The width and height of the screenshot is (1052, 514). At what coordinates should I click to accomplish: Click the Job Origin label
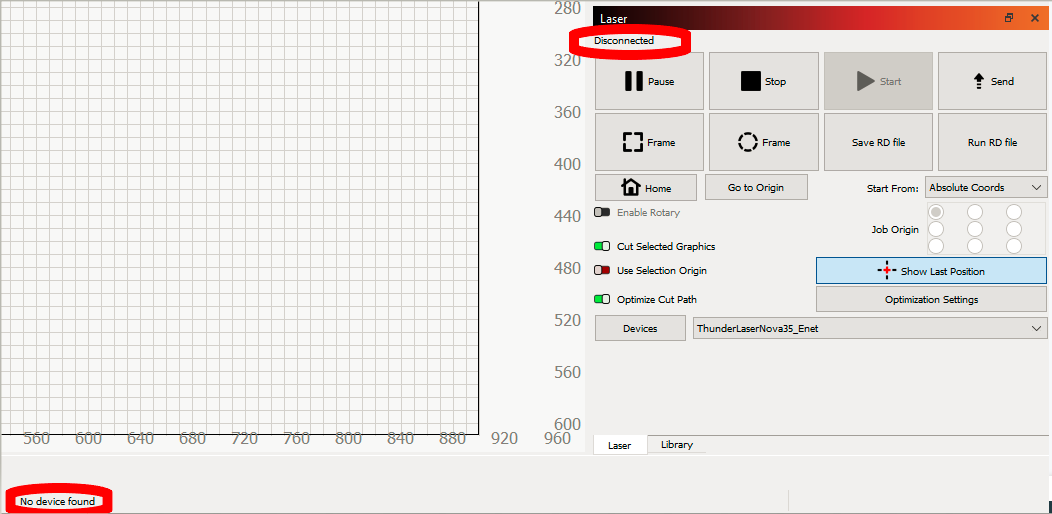[895, 229]
